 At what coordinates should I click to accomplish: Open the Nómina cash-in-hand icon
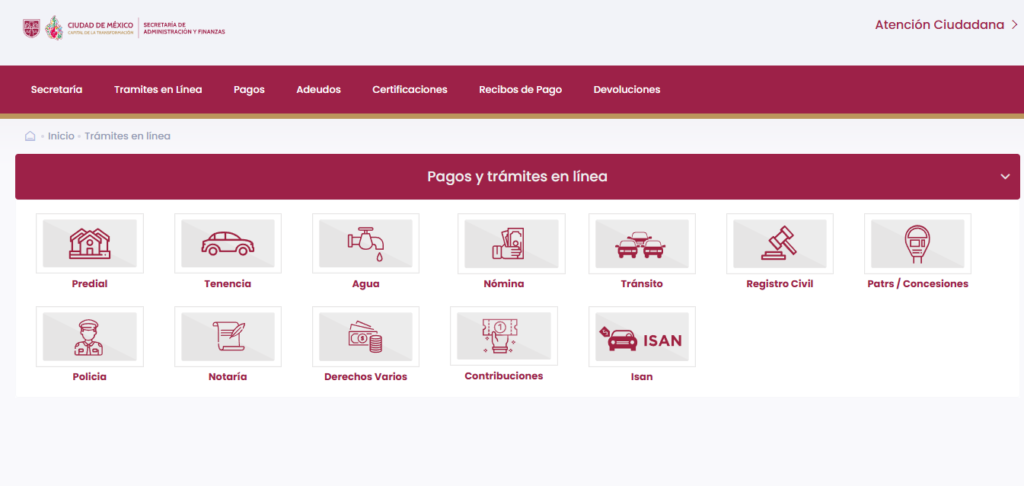tap(511, 244)
